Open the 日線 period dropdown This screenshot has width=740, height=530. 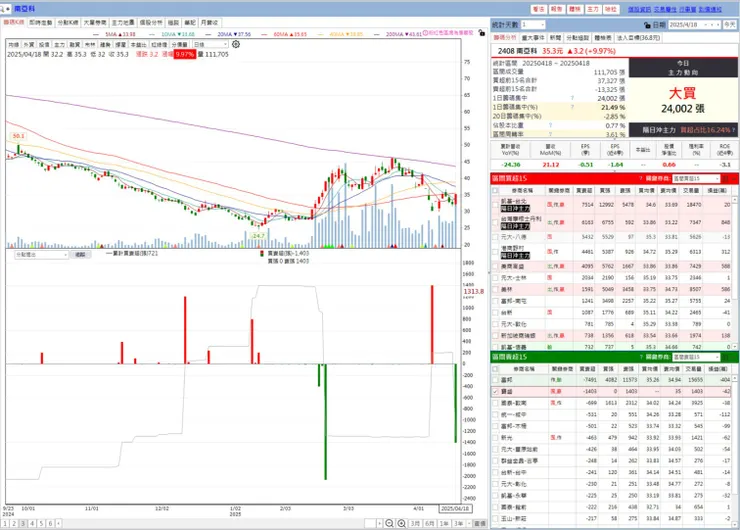[x=210, y=44]
